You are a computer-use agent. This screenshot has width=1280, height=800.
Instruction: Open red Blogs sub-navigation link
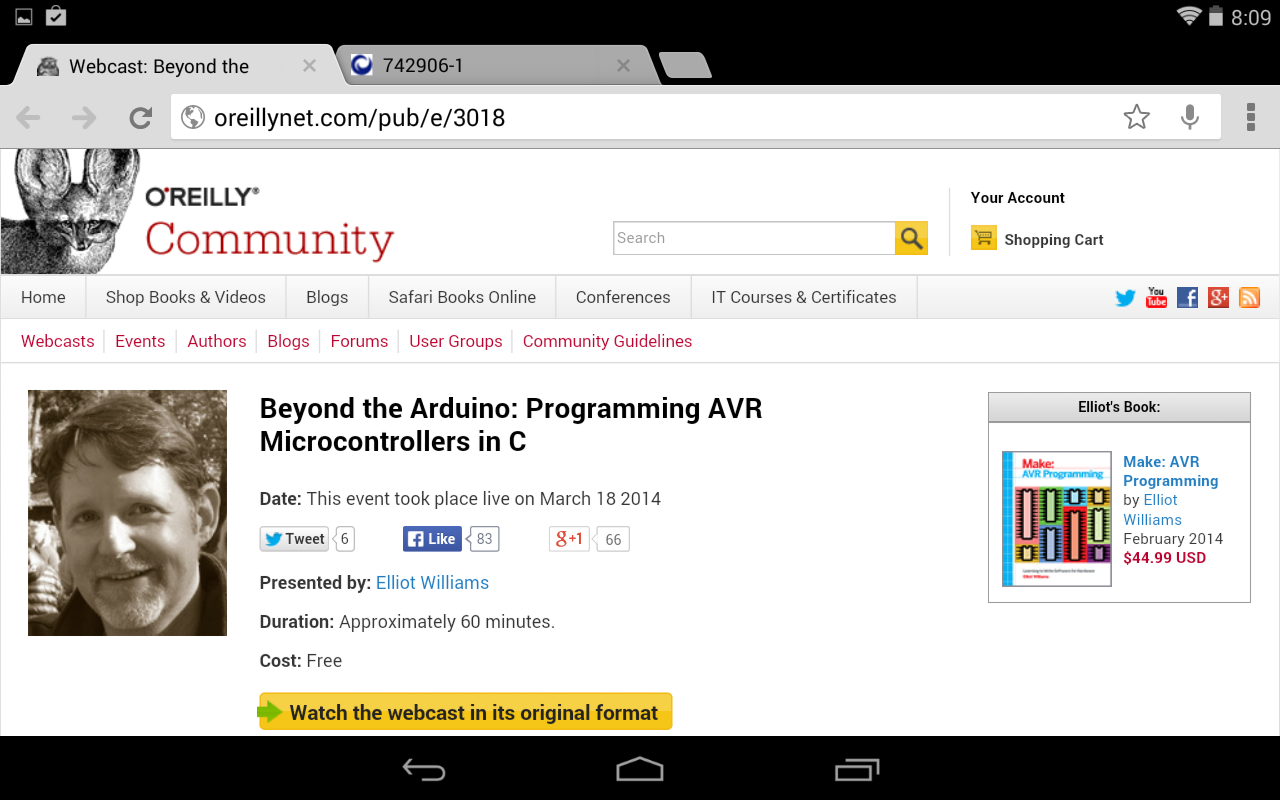click(x=288, y=341)
